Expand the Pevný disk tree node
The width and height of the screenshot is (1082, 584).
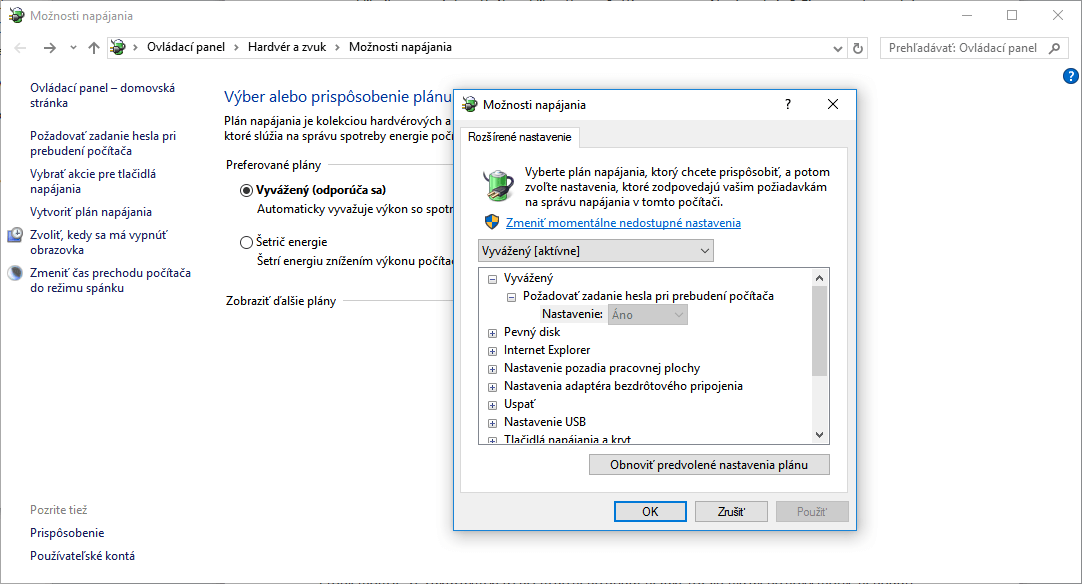tap(492, 333)
